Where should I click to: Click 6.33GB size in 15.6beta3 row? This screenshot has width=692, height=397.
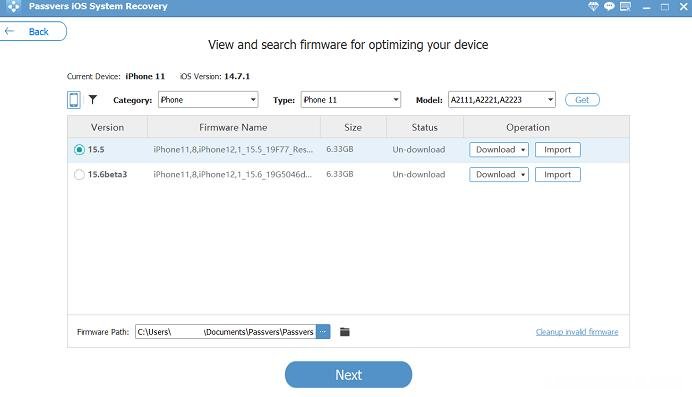(x=340, y=174)
